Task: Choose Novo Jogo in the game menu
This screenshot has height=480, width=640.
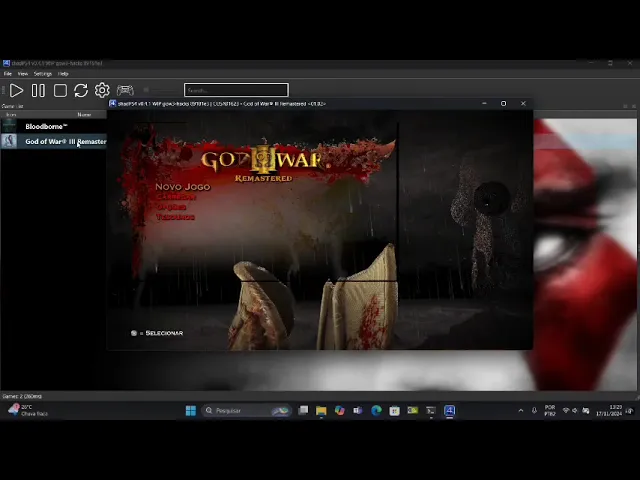Action: [183, 187]
